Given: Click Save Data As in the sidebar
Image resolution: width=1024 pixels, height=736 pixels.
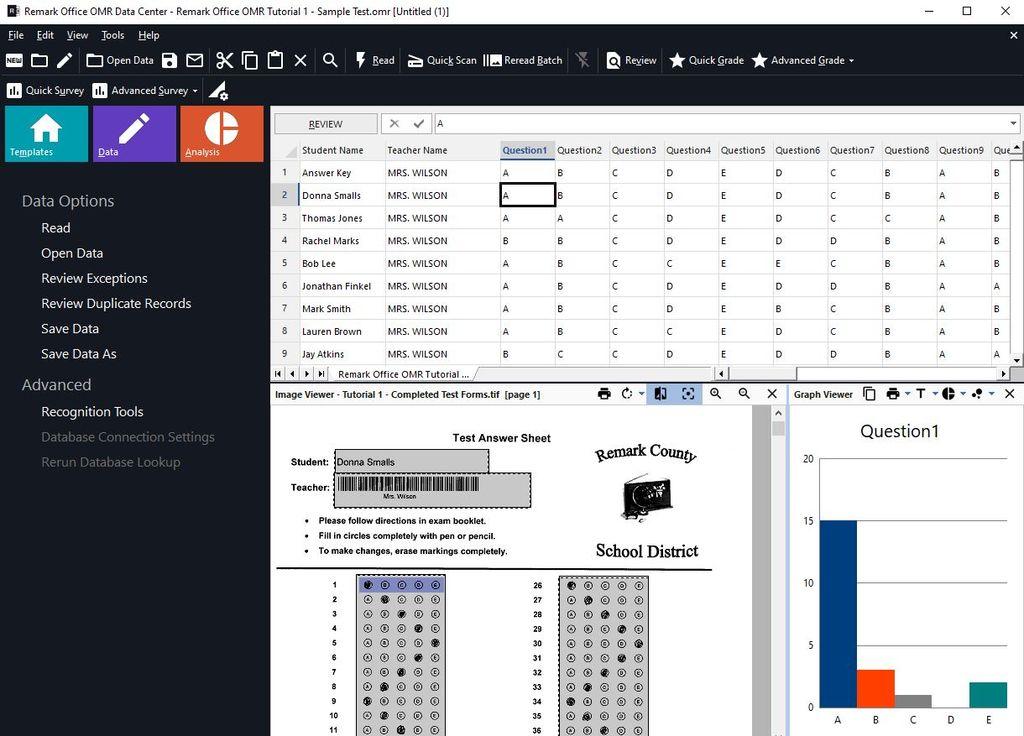Looking at the screenshot, I should coord(78,354).
